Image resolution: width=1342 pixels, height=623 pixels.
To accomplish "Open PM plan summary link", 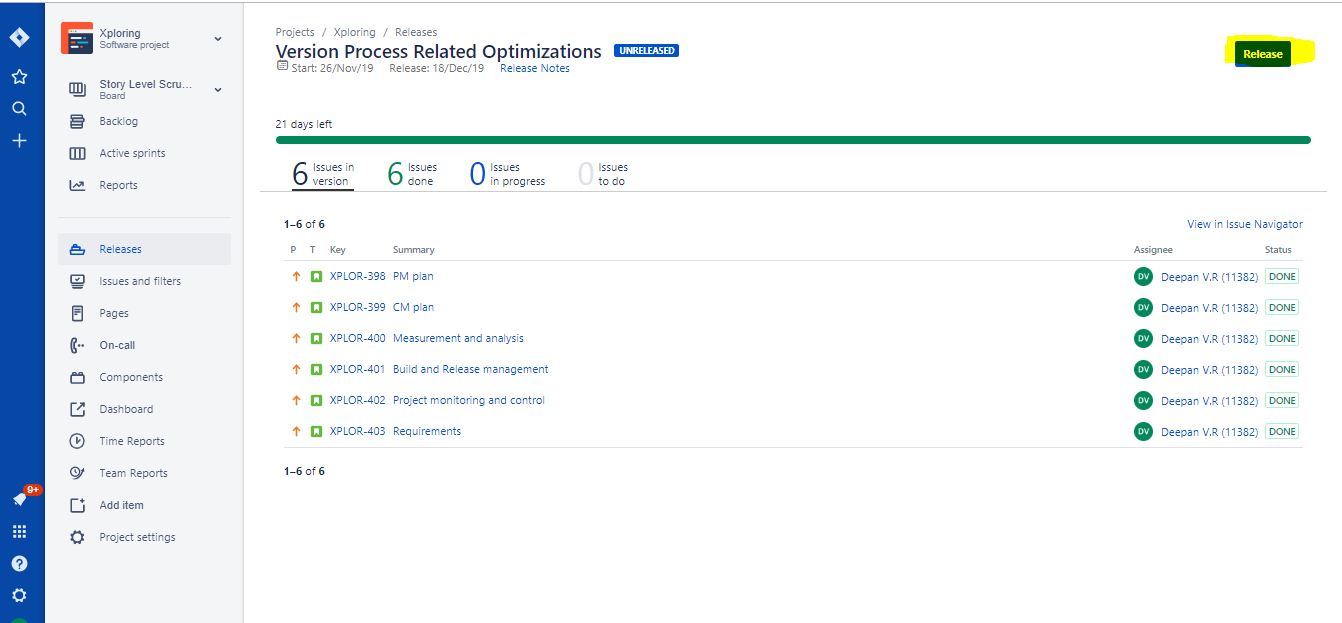I will [413, 276].
